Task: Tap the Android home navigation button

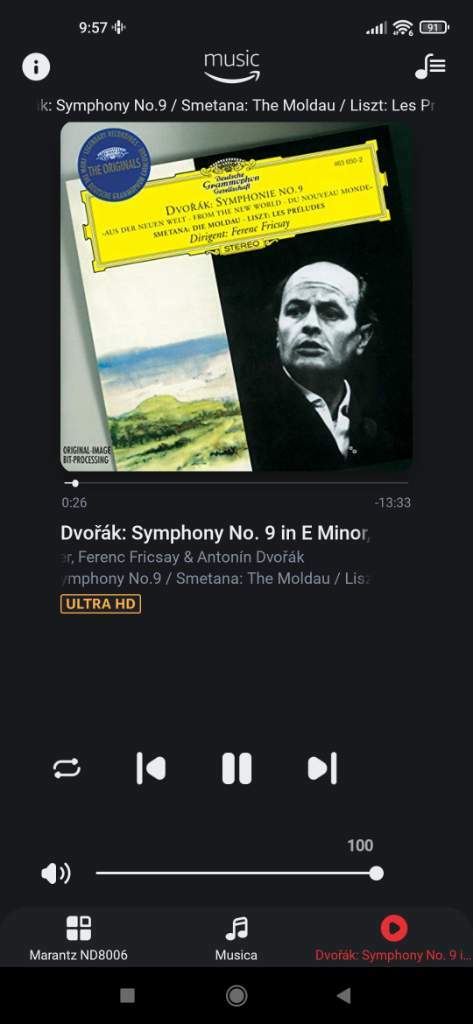Action: (236, 995)
